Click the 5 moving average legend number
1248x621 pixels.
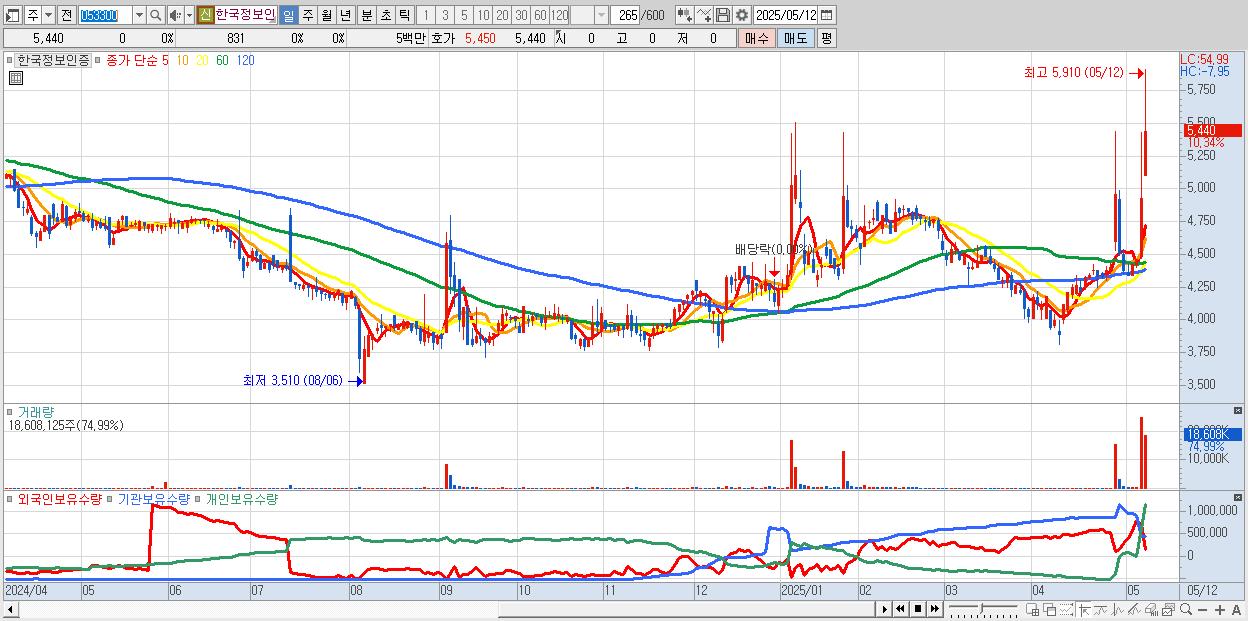[165, 60]
